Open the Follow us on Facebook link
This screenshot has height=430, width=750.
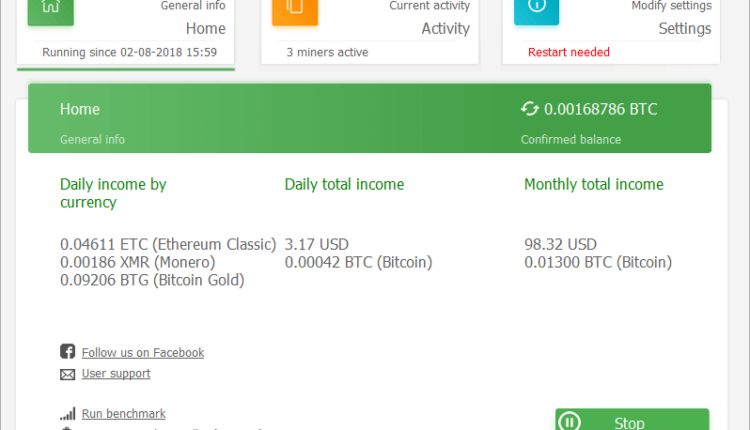[143, 353]
